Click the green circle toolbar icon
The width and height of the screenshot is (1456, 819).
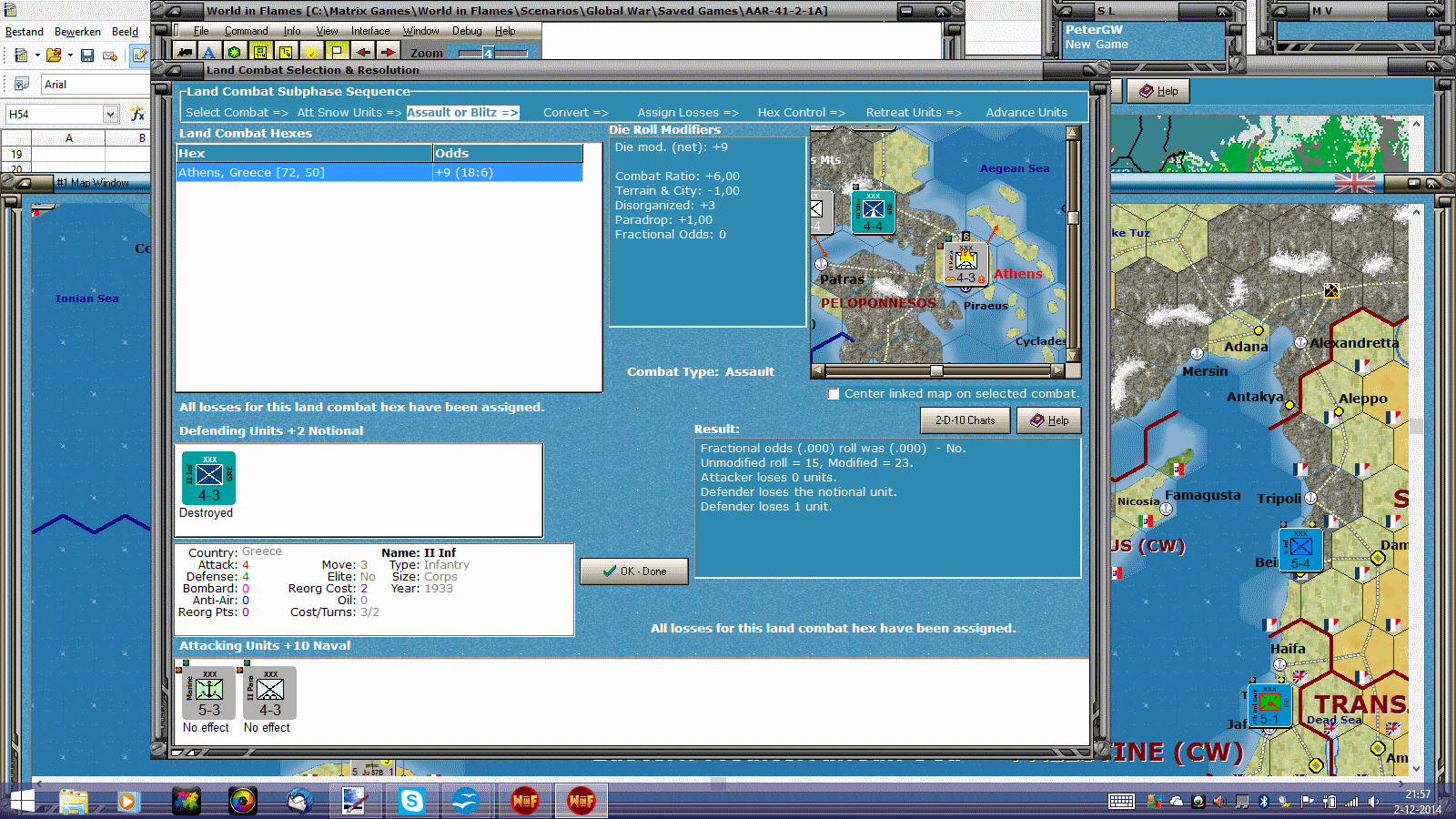coord(234,52)
